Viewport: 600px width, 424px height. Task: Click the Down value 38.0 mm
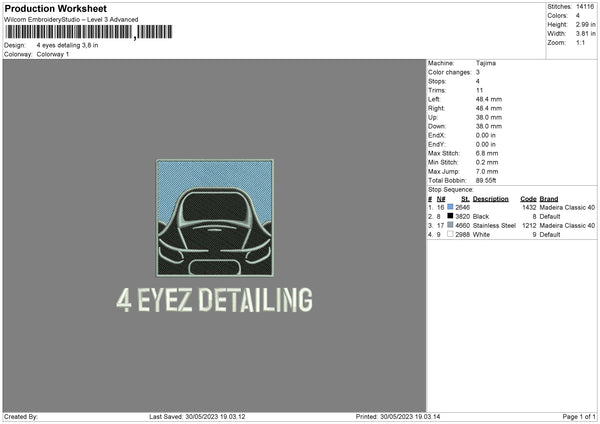489,126
